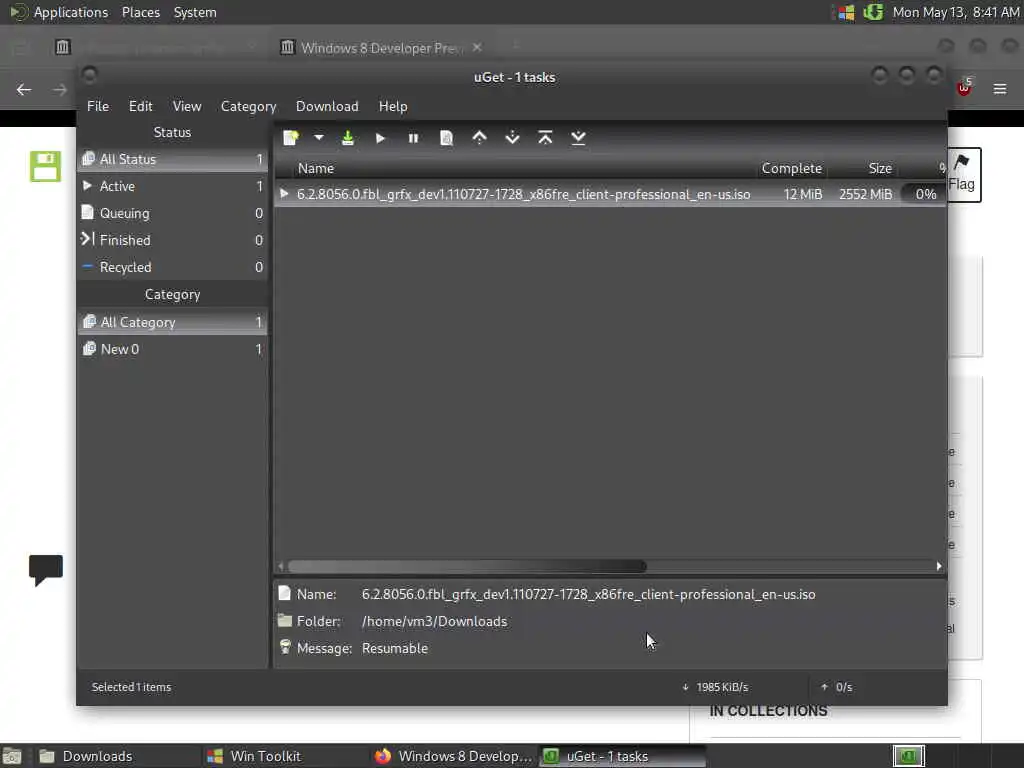Open the browser hamburger menu
The height and width of the screenshot is (768, 1024).
(x=1000, y=89)
